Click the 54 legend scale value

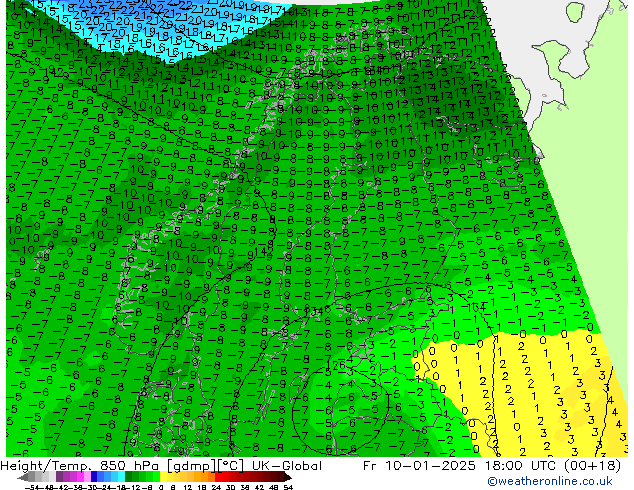pos(289,488)
